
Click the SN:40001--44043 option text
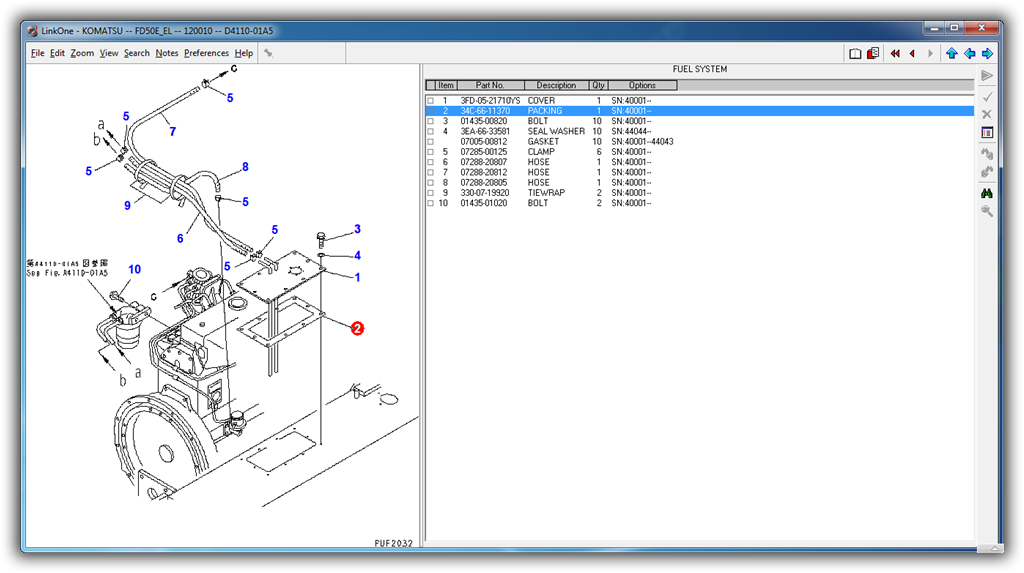coord(642,142)
